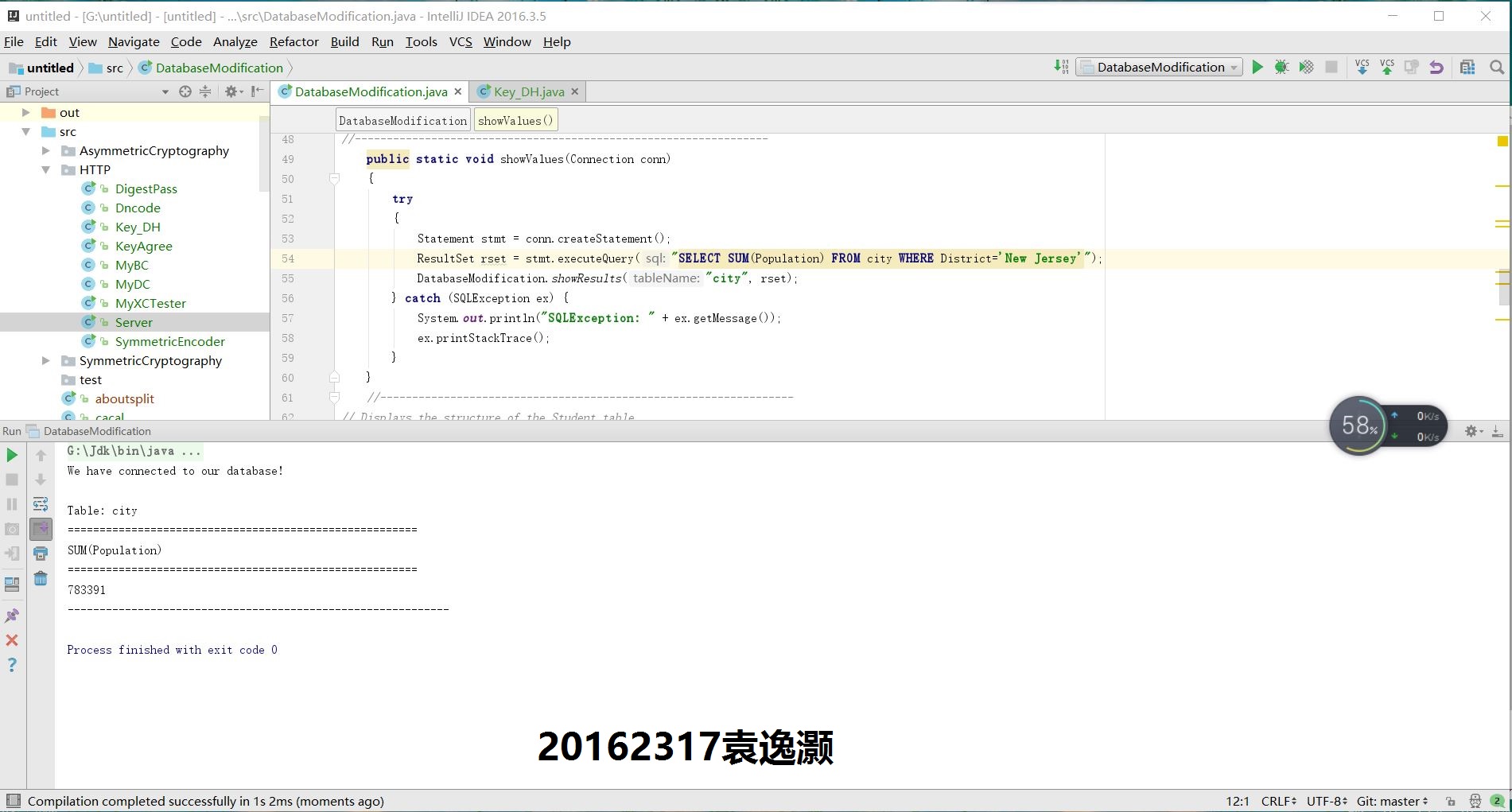The width and height of the screenshot is (1512, 812).
Task: Toggle the read-only lock icon in status bar
Action: [x=1451, y=801]
